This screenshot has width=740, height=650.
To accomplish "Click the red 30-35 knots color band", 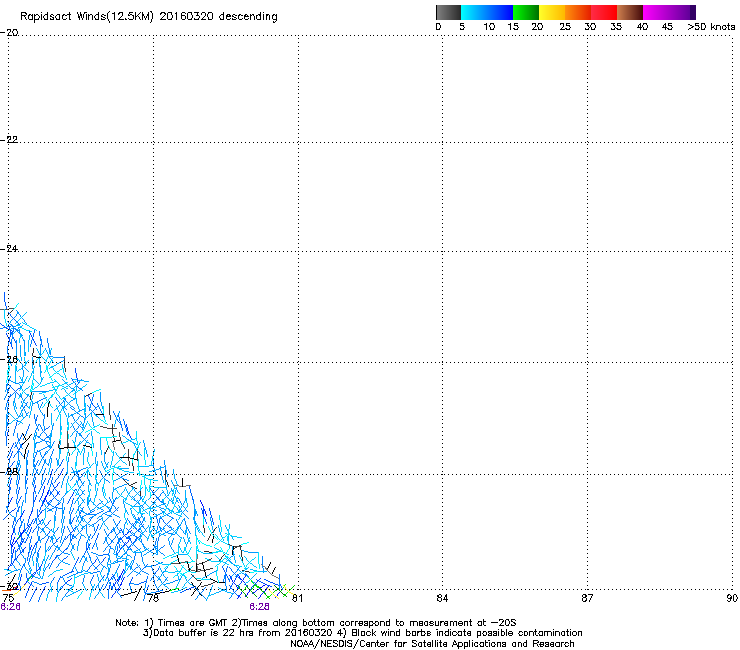I will coord(604,12).
